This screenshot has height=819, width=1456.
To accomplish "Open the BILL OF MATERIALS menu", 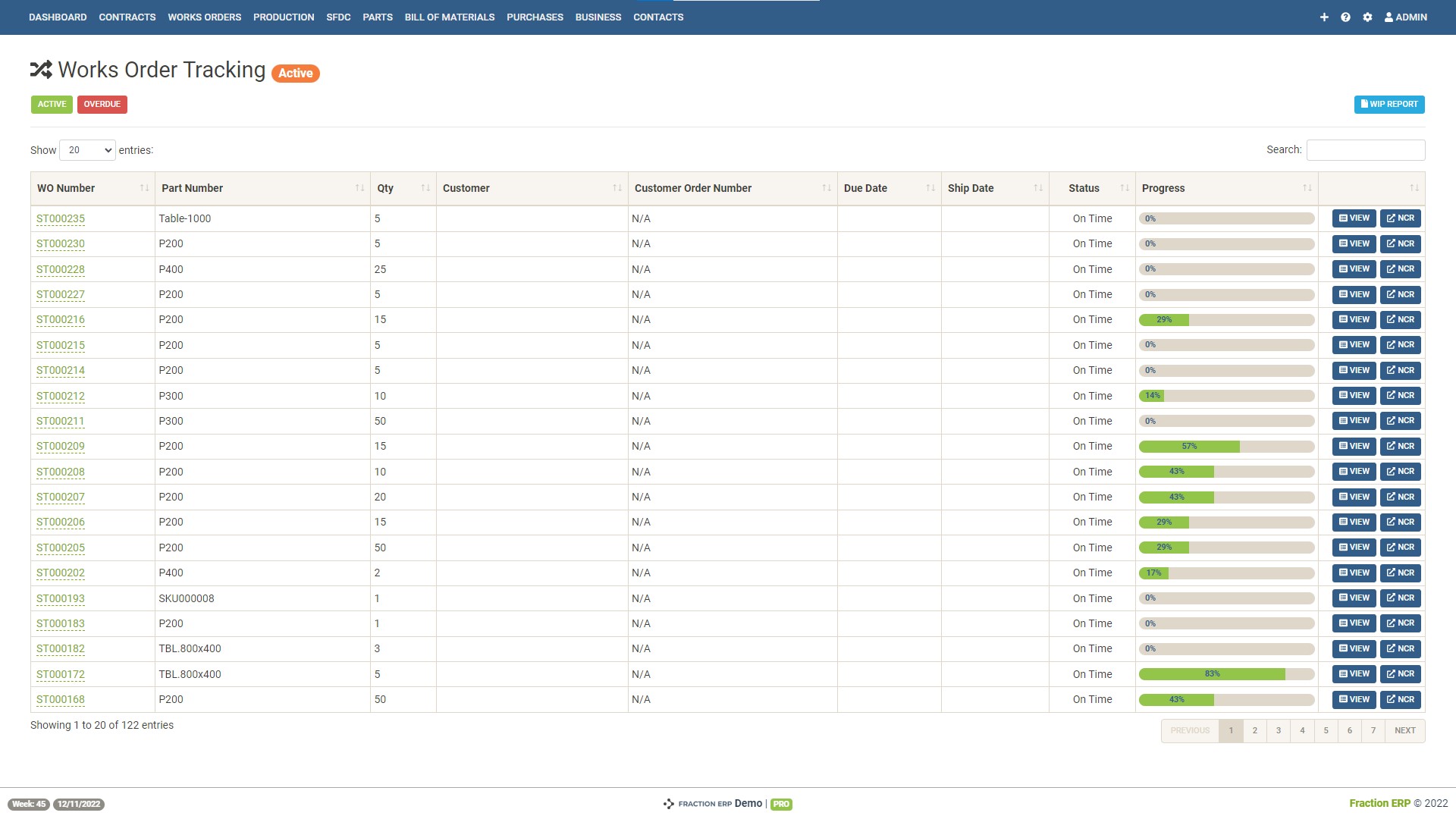I will 449,17.
